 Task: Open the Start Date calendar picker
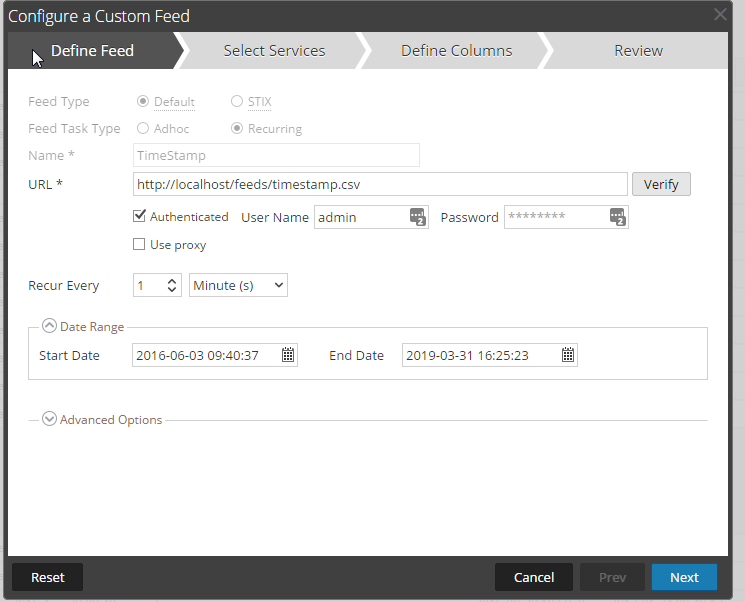click(x=287, y=355)
